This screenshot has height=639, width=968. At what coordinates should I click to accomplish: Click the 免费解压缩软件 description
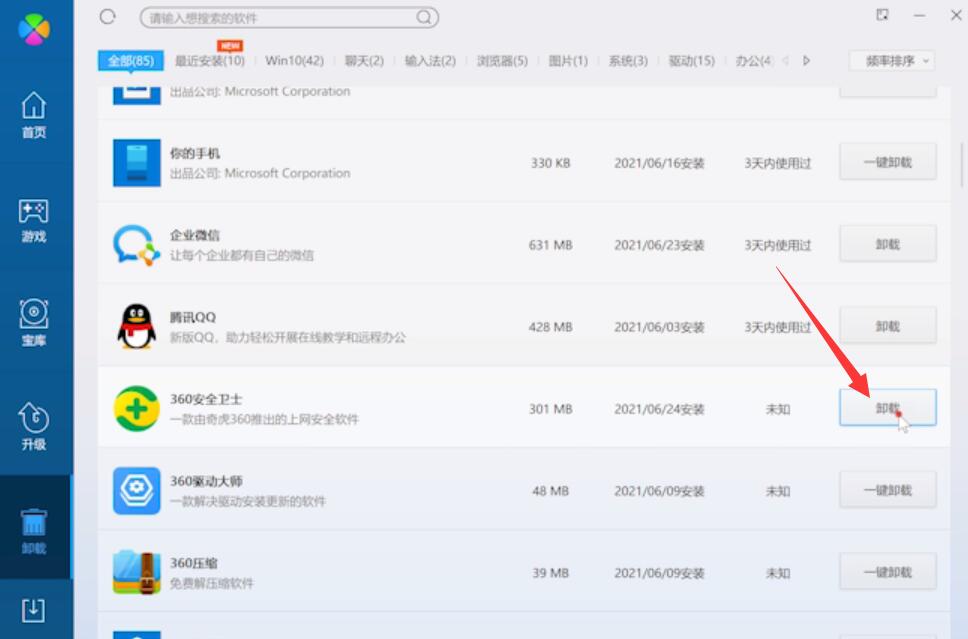tap(212, 583)
